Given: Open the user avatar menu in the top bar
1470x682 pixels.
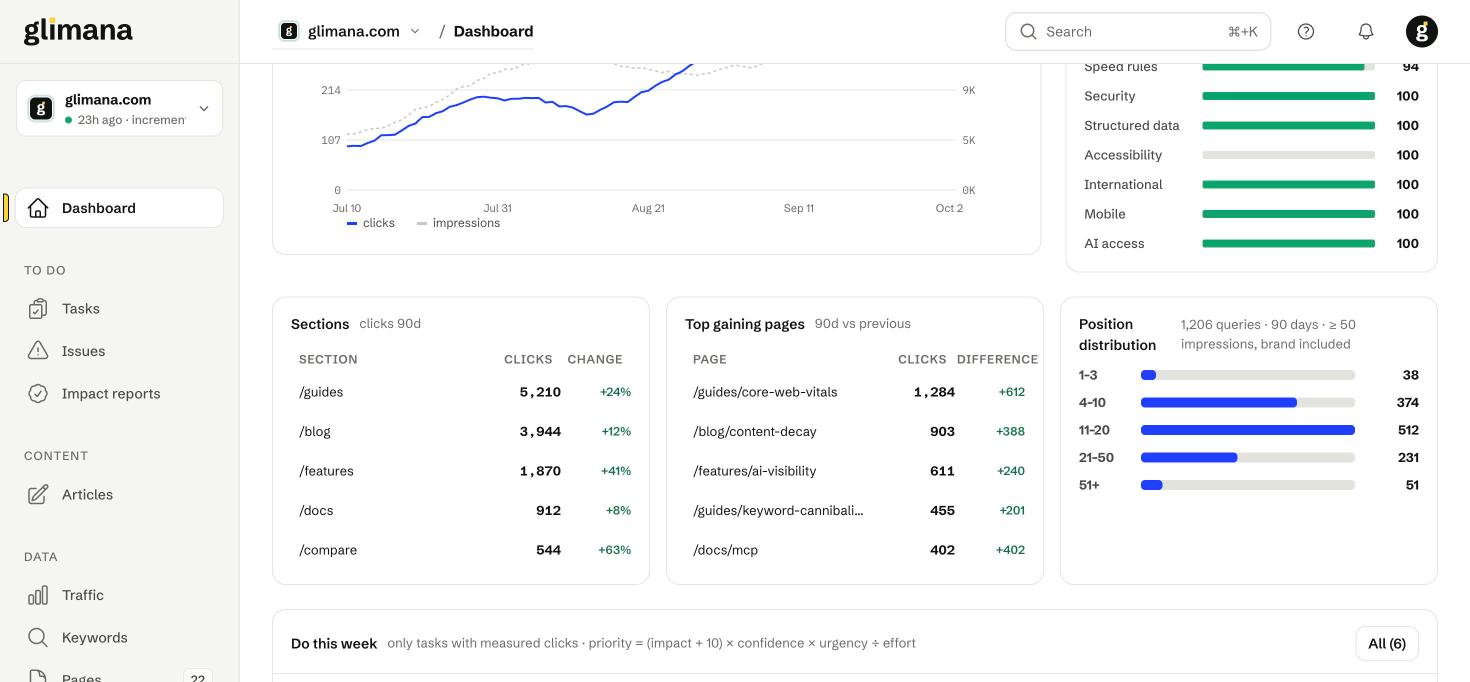Looking at the screenshot, I should 1422,32.
